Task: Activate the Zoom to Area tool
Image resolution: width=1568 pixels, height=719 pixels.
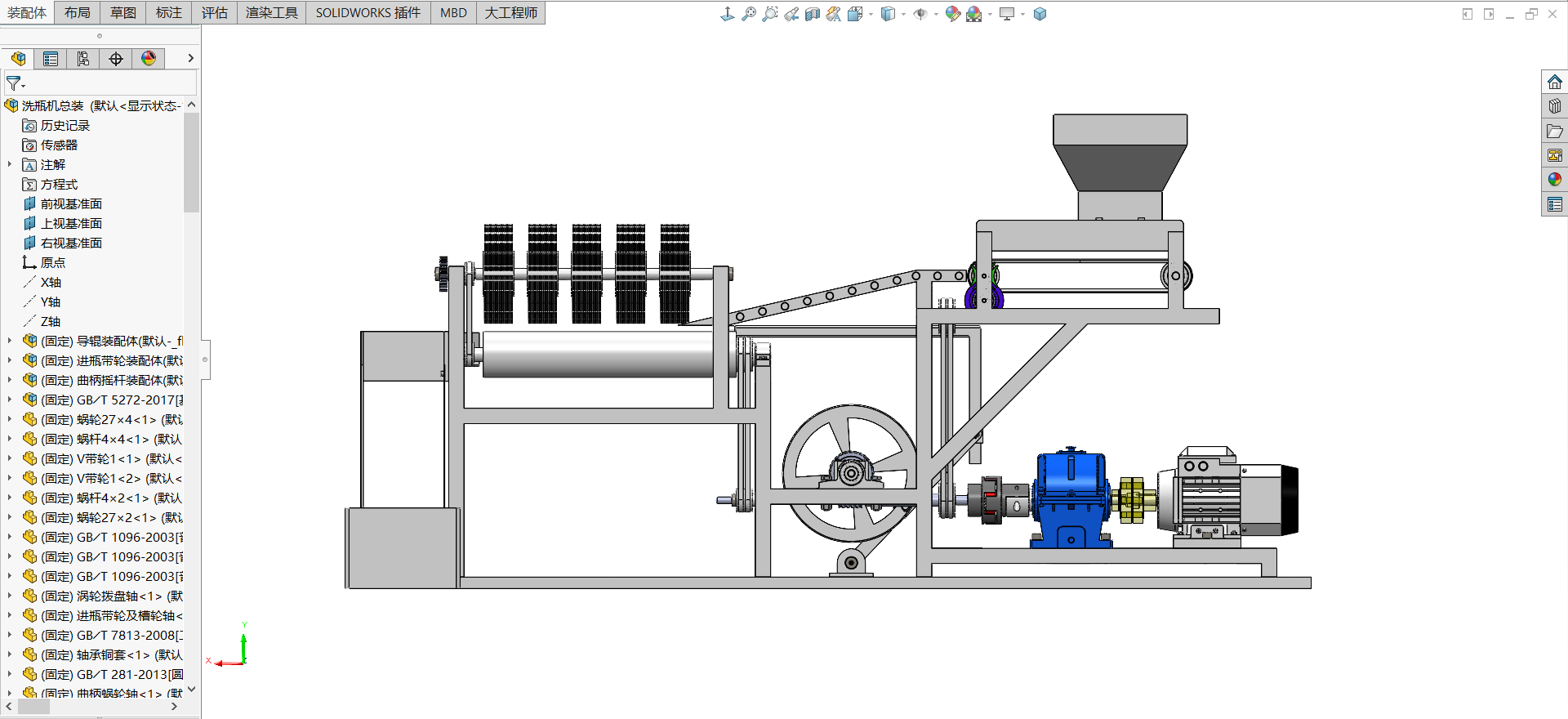Action: pyautogui.click(x=769, y=14)
